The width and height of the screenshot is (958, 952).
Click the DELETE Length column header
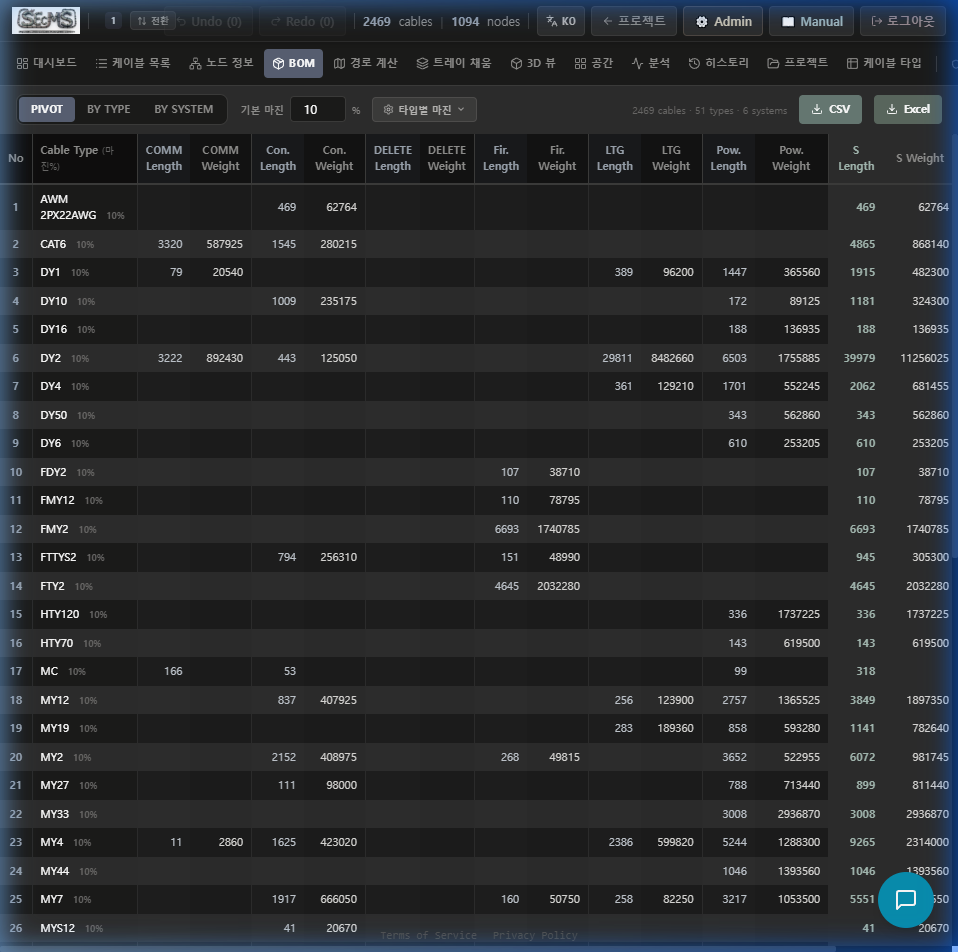pos(393,158)
